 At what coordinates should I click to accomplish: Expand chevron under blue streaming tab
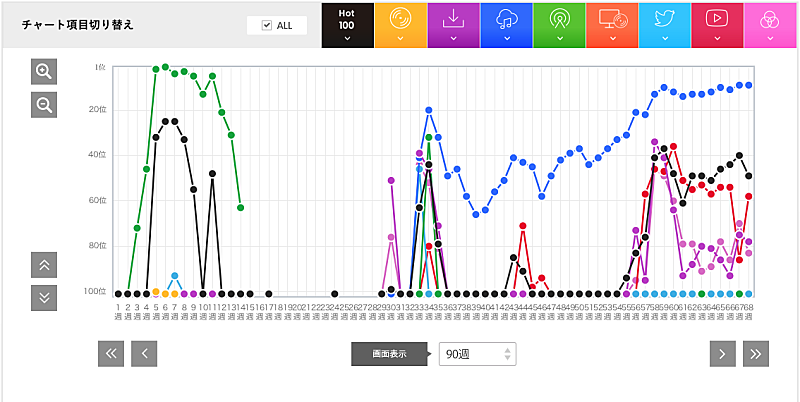(x=507, y=39)
